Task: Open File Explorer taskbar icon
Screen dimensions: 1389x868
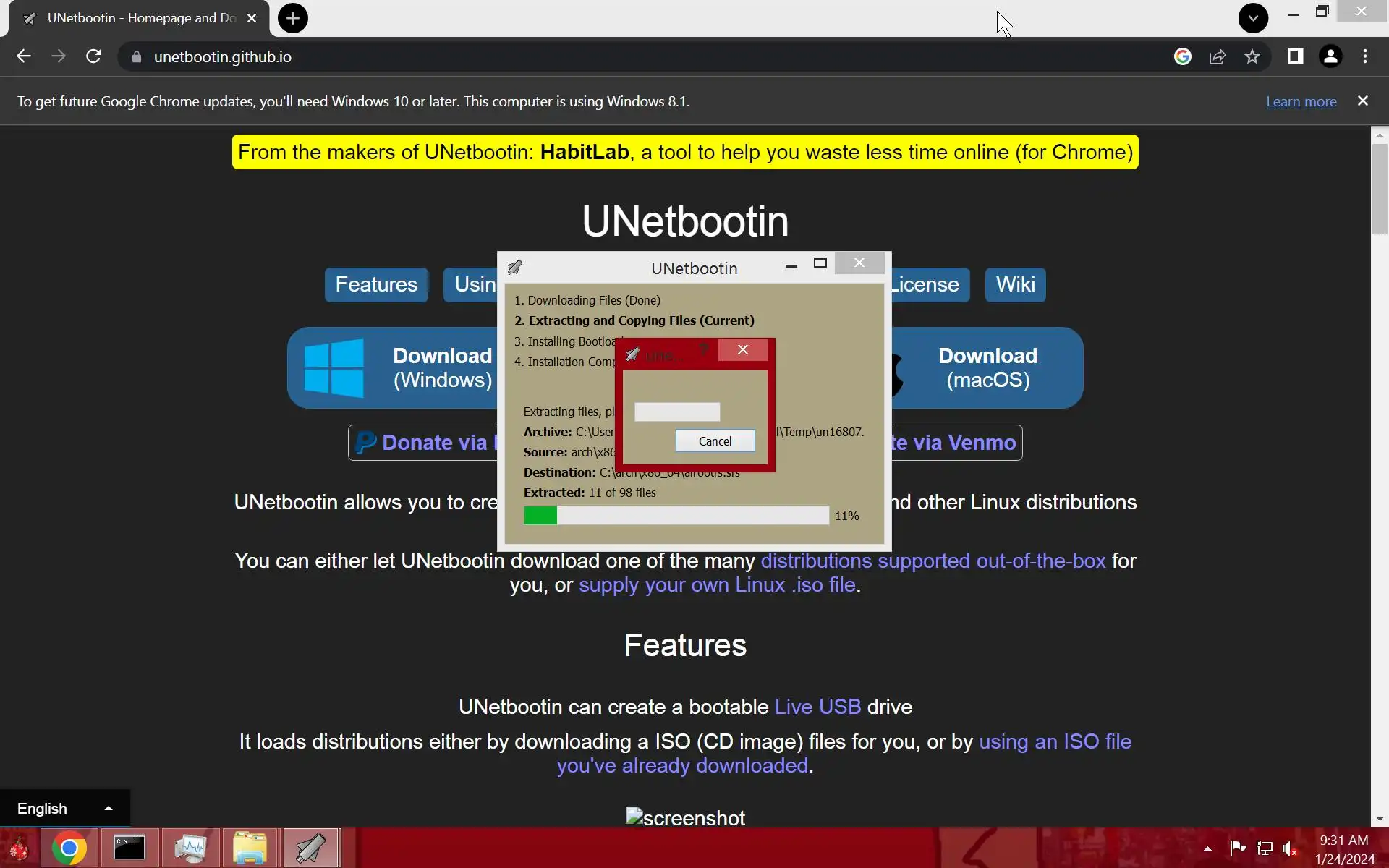Action: (250, 848)
